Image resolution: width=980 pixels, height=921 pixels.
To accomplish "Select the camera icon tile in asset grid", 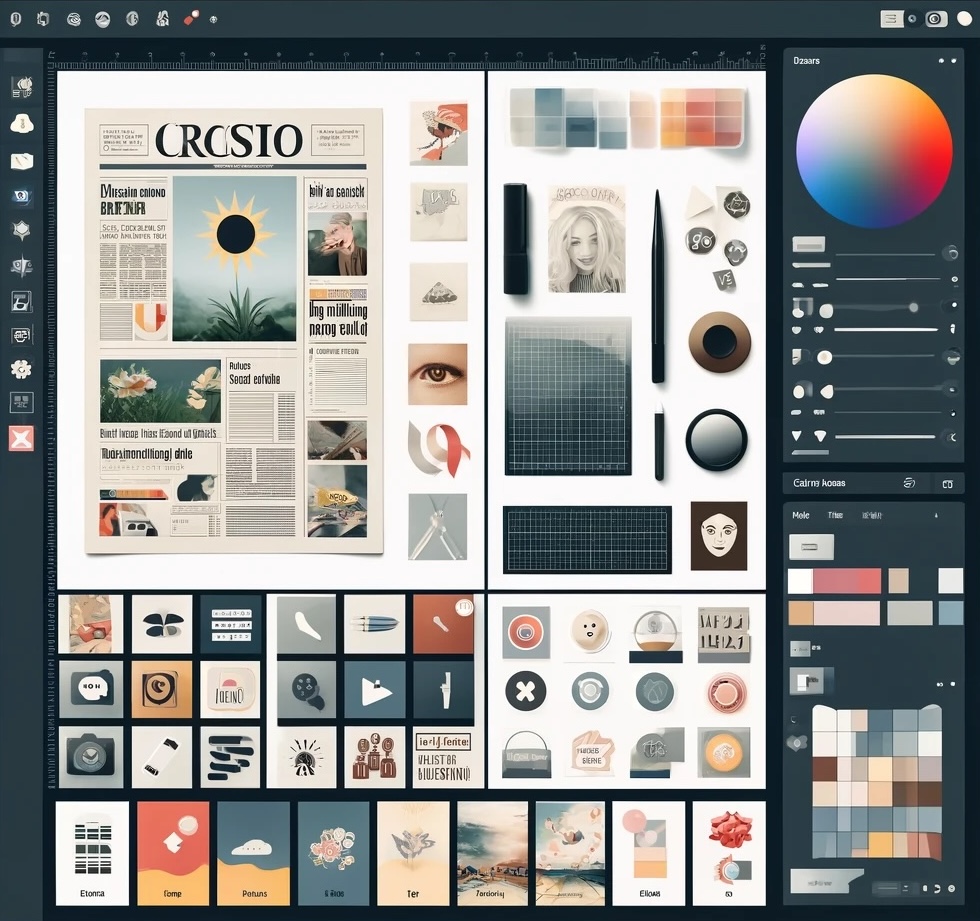I will (90, 757).
